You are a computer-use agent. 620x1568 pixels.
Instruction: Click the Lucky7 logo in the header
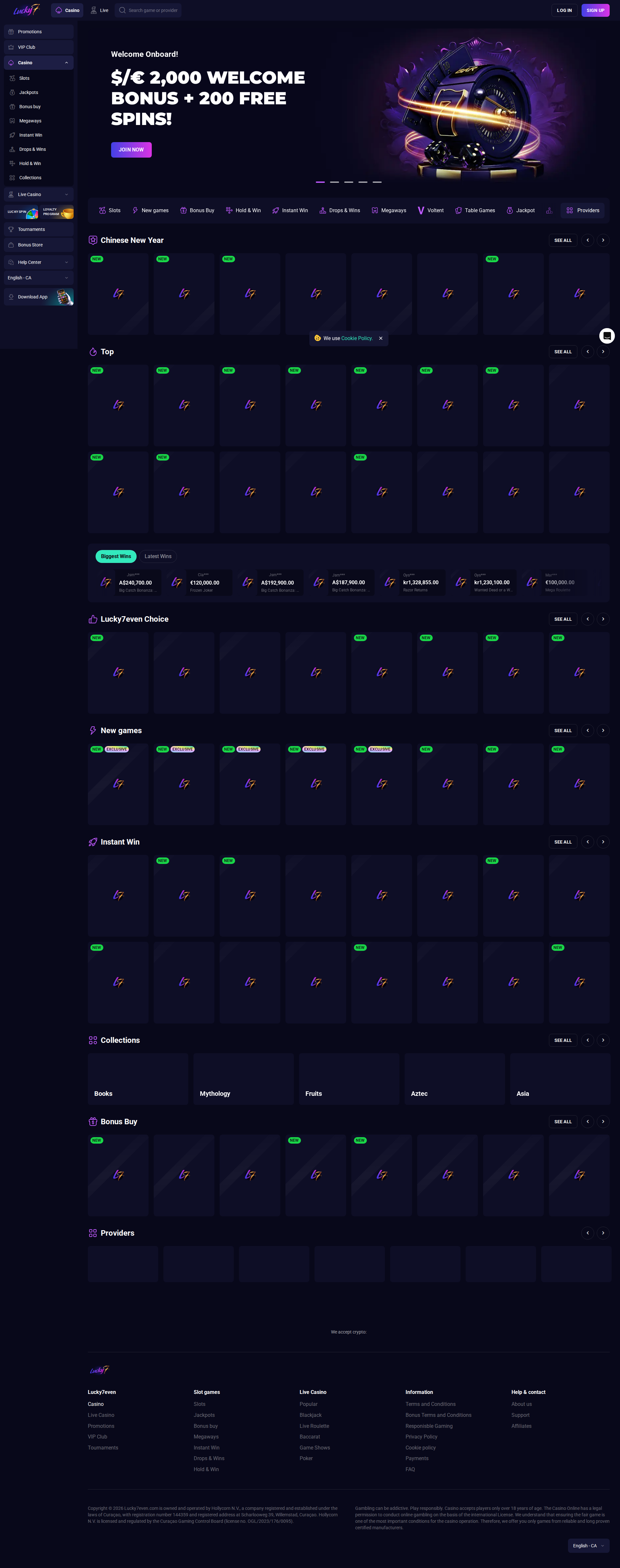click(x=26, y=10)
